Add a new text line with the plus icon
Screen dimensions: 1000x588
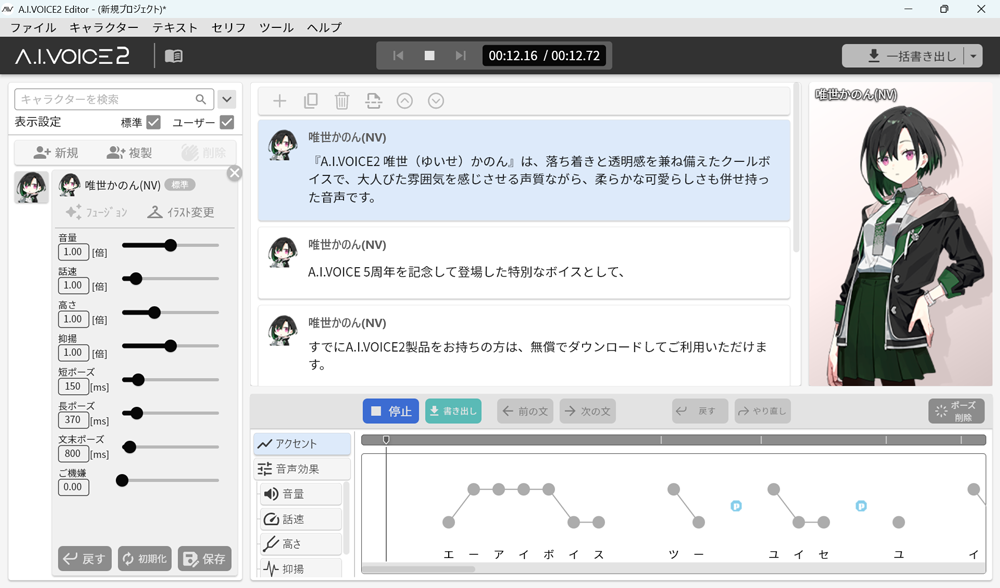click(279, 100)
